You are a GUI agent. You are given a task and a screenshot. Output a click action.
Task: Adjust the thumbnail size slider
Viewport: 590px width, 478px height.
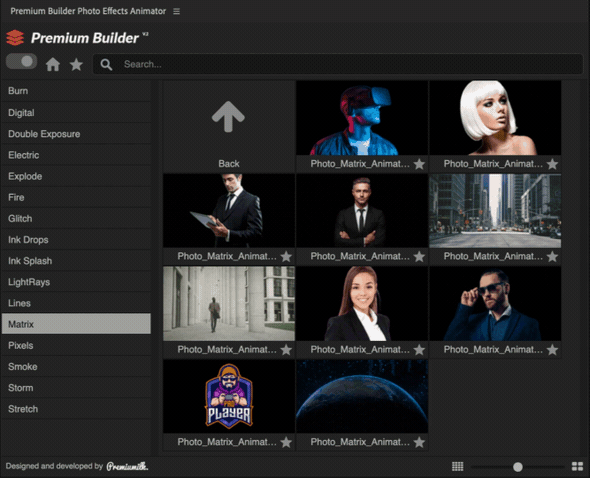(518, 467)
